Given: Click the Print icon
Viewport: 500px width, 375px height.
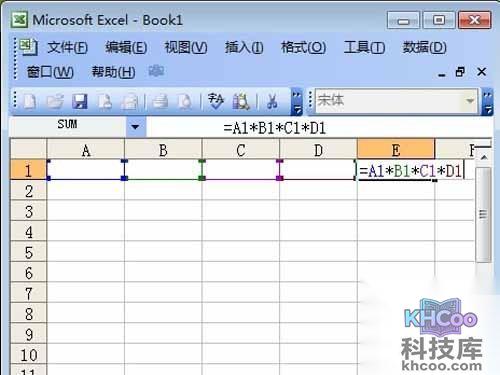Looking at the screenshot, I should (x=160, y=101).
